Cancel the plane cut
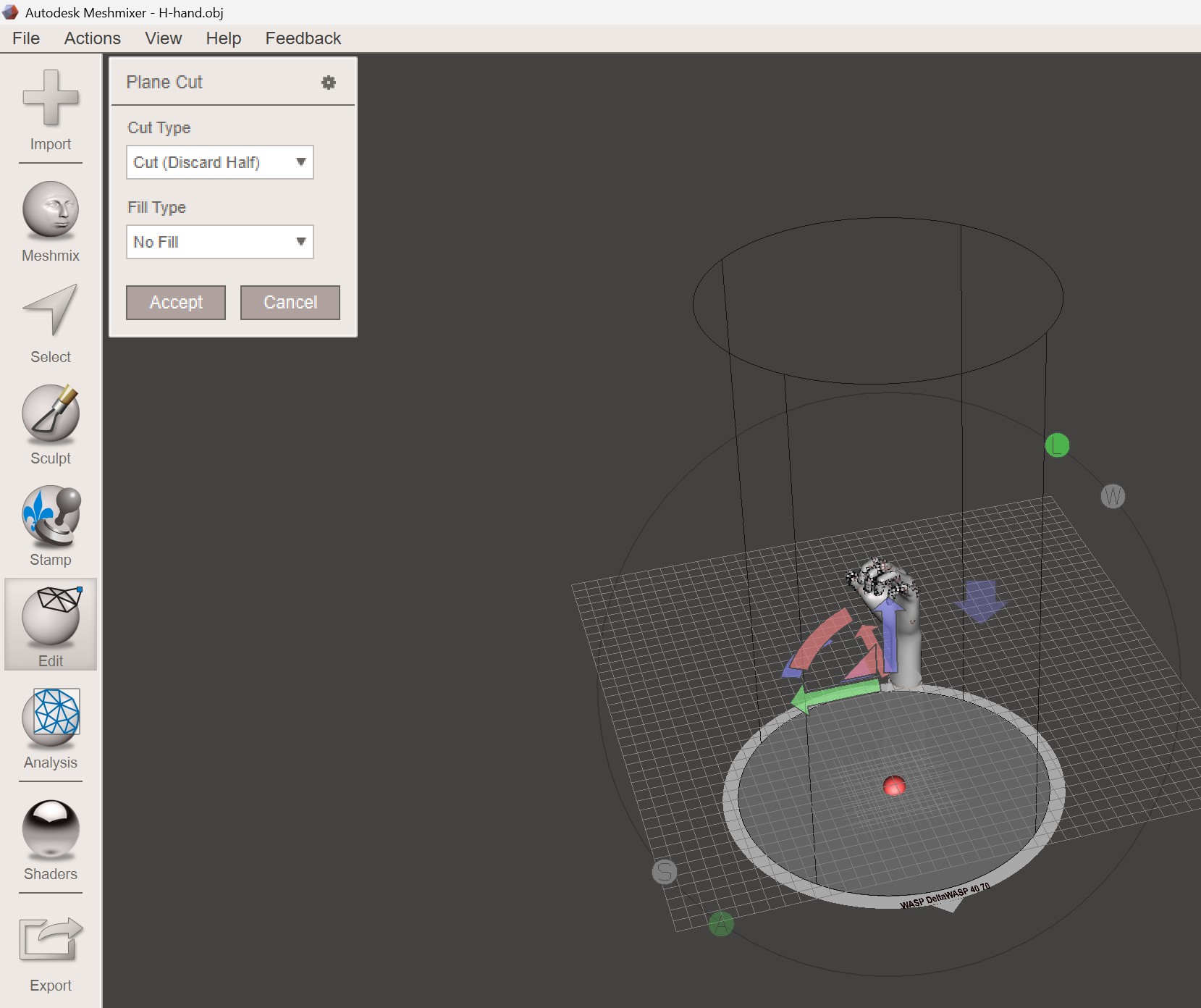 pos(290,303)
